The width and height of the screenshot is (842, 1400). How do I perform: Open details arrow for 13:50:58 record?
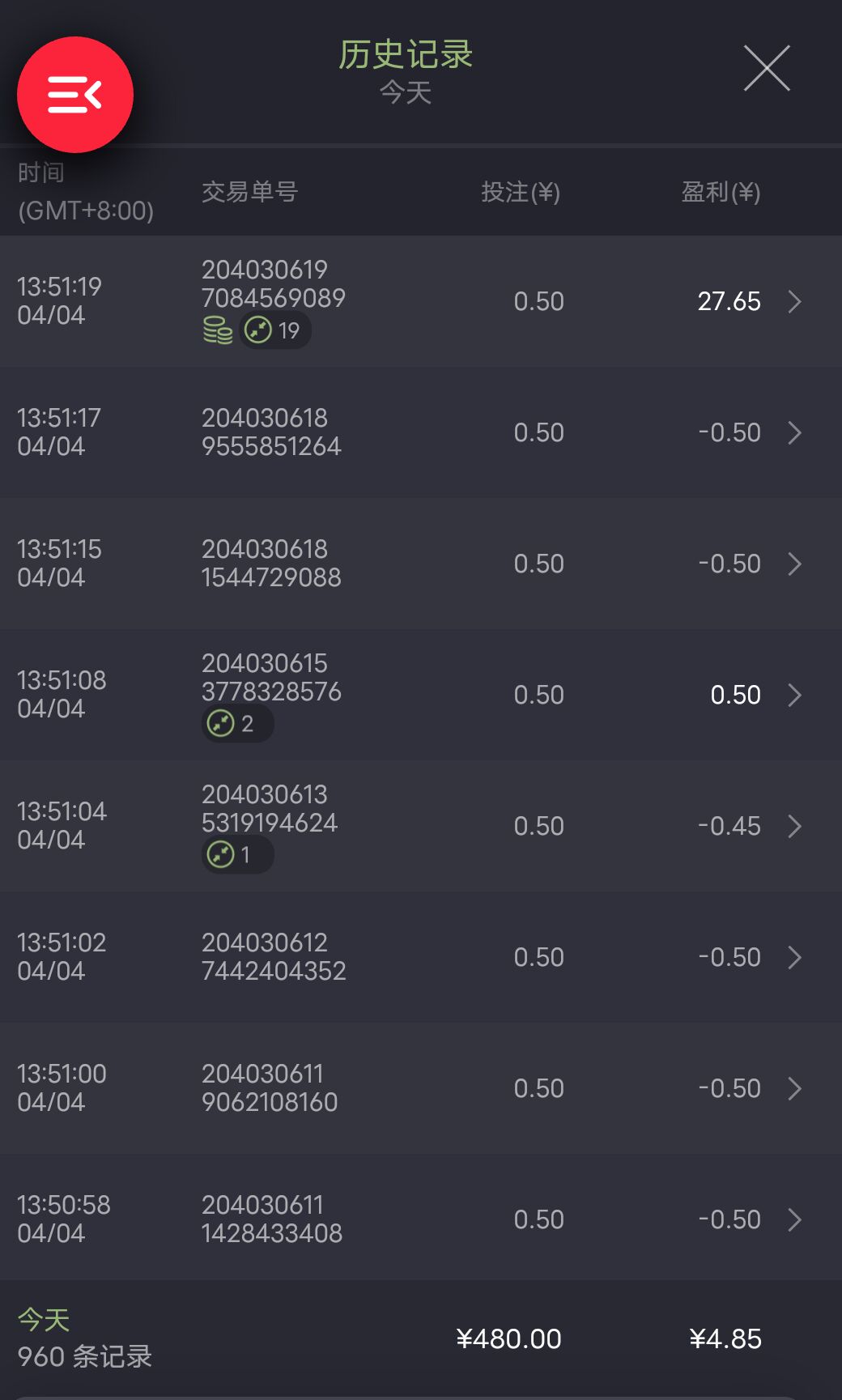pos(794,1220)
